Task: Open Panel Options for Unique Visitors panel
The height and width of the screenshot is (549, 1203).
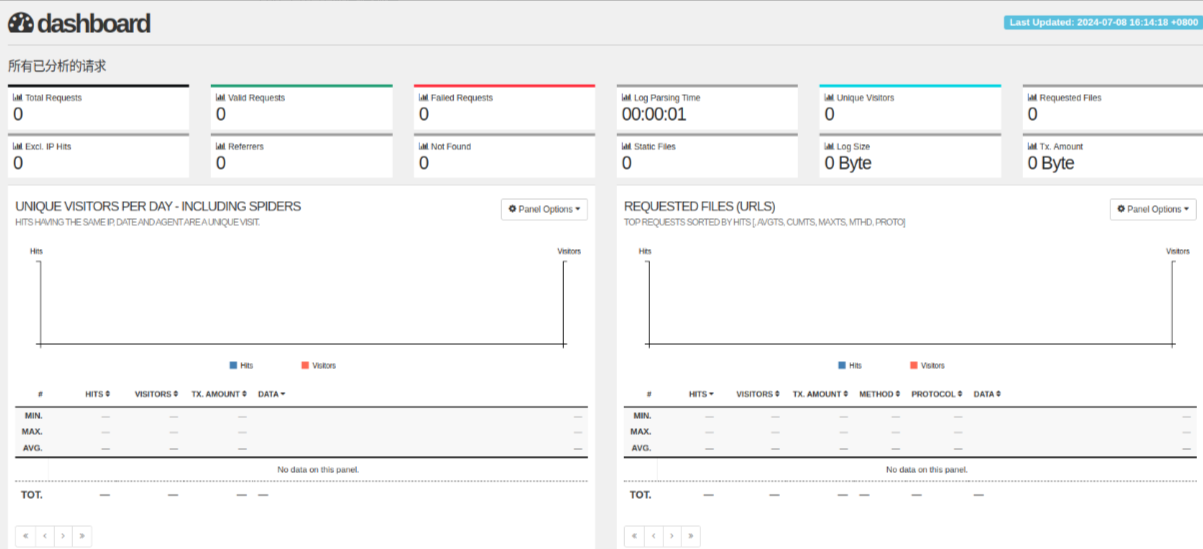Action: (544, 209)
